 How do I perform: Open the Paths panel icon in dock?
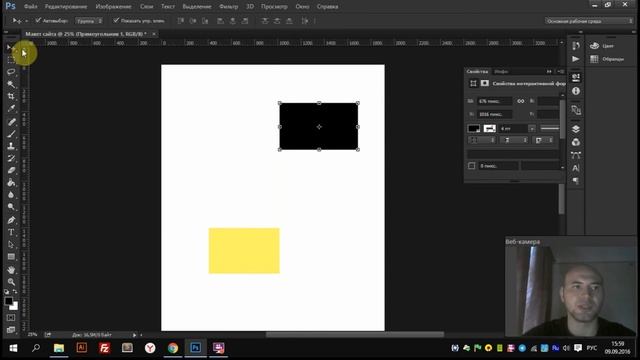(576, 155)
